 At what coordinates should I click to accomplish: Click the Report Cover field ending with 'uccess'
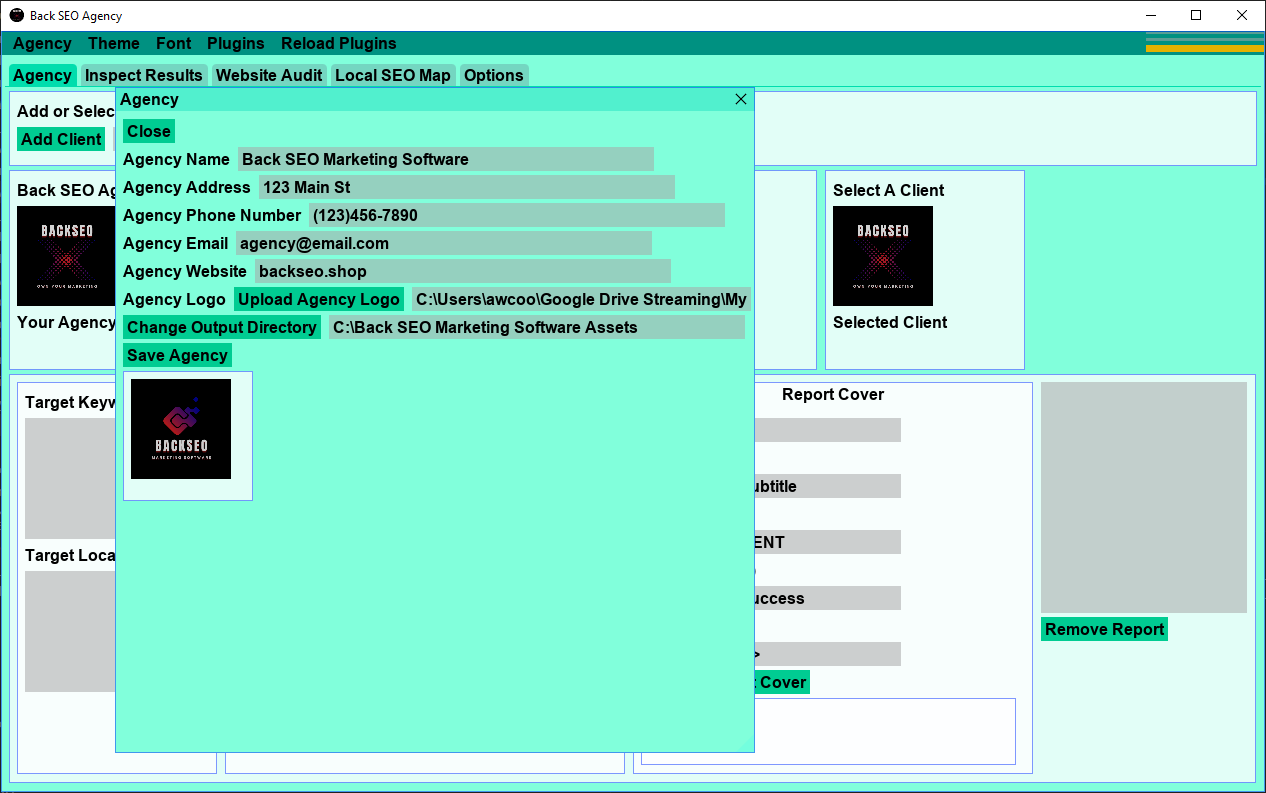click(x=828, y=598)
